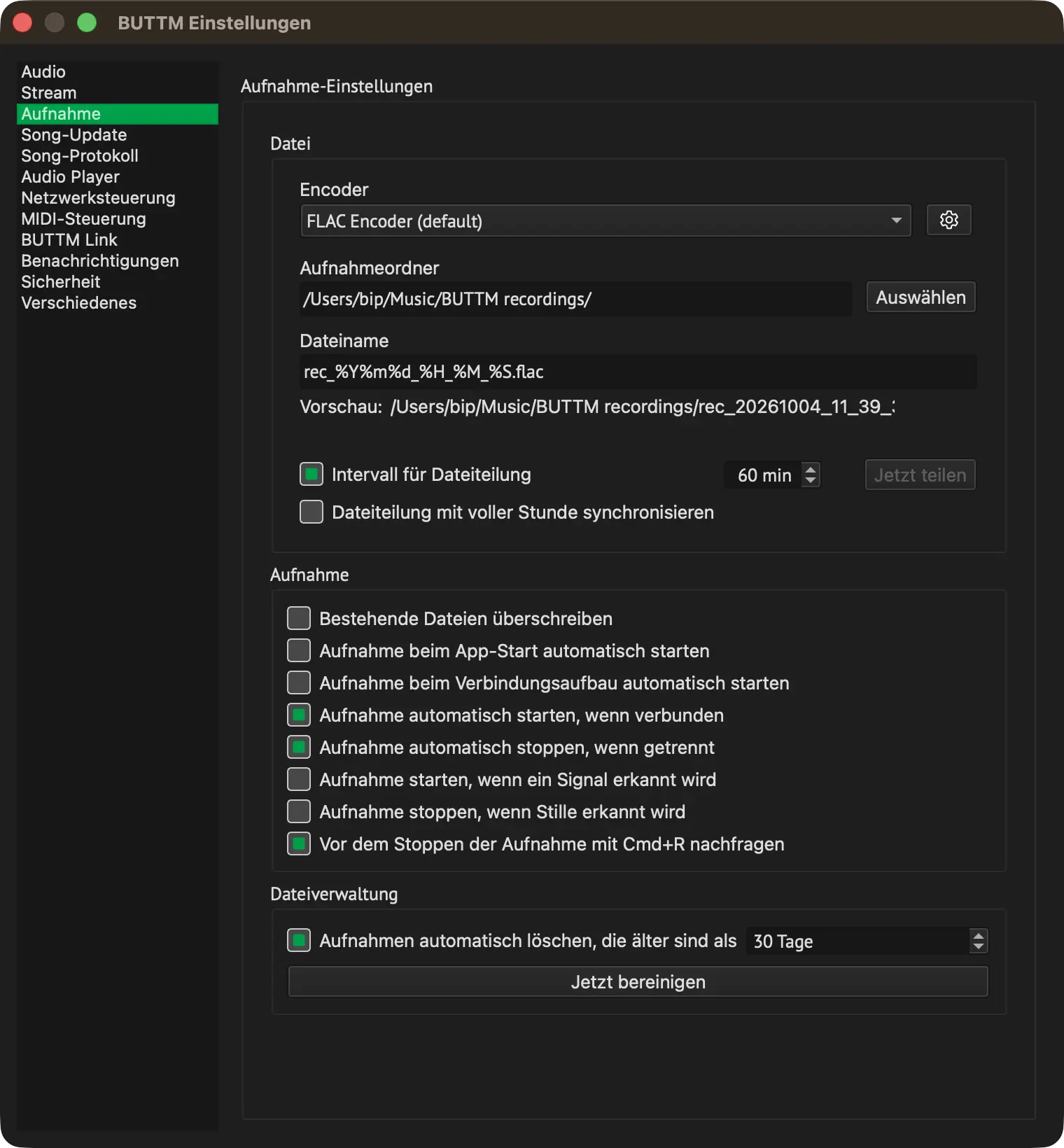
Task: Open the Benachrichtigungen section
Action: [x=118, y=260]
